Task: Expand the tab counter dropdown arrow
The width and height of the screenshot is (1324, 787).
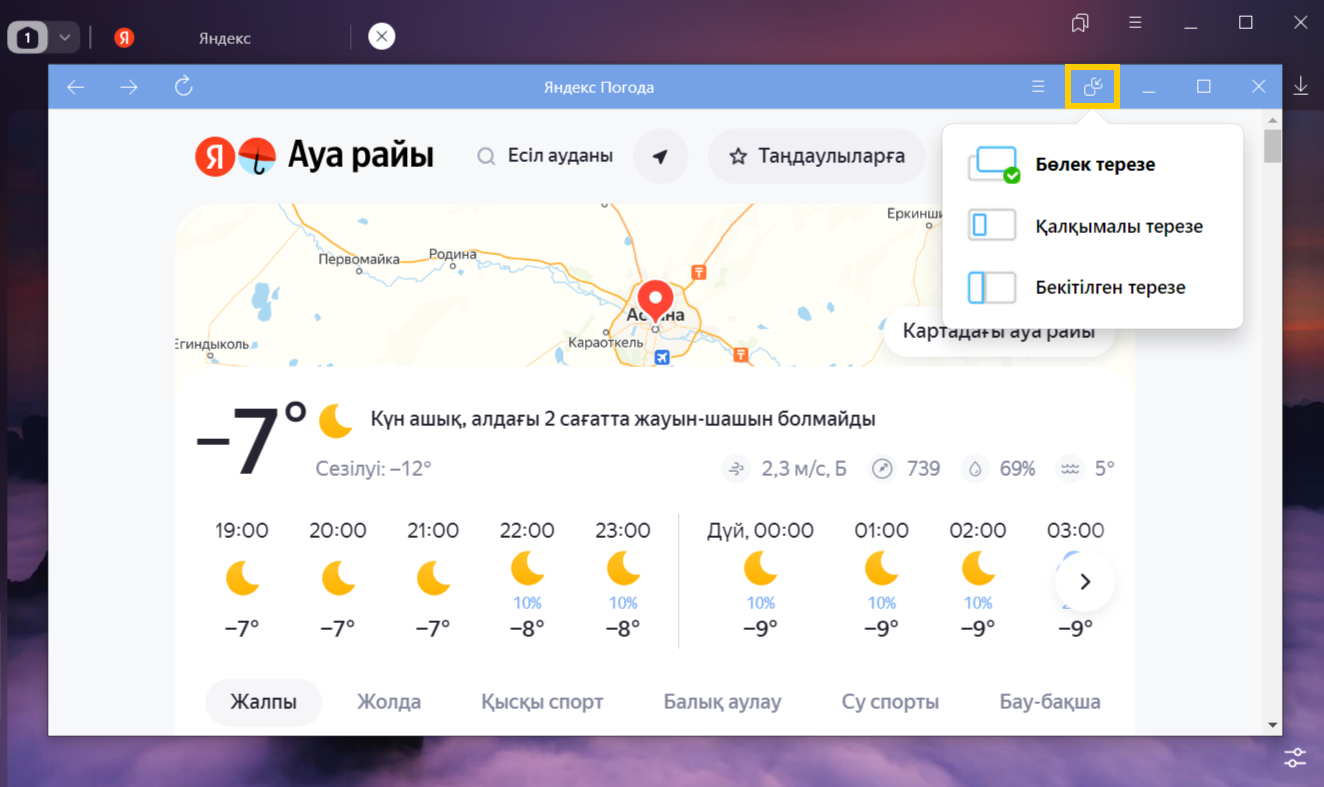Action: point(64,38)
